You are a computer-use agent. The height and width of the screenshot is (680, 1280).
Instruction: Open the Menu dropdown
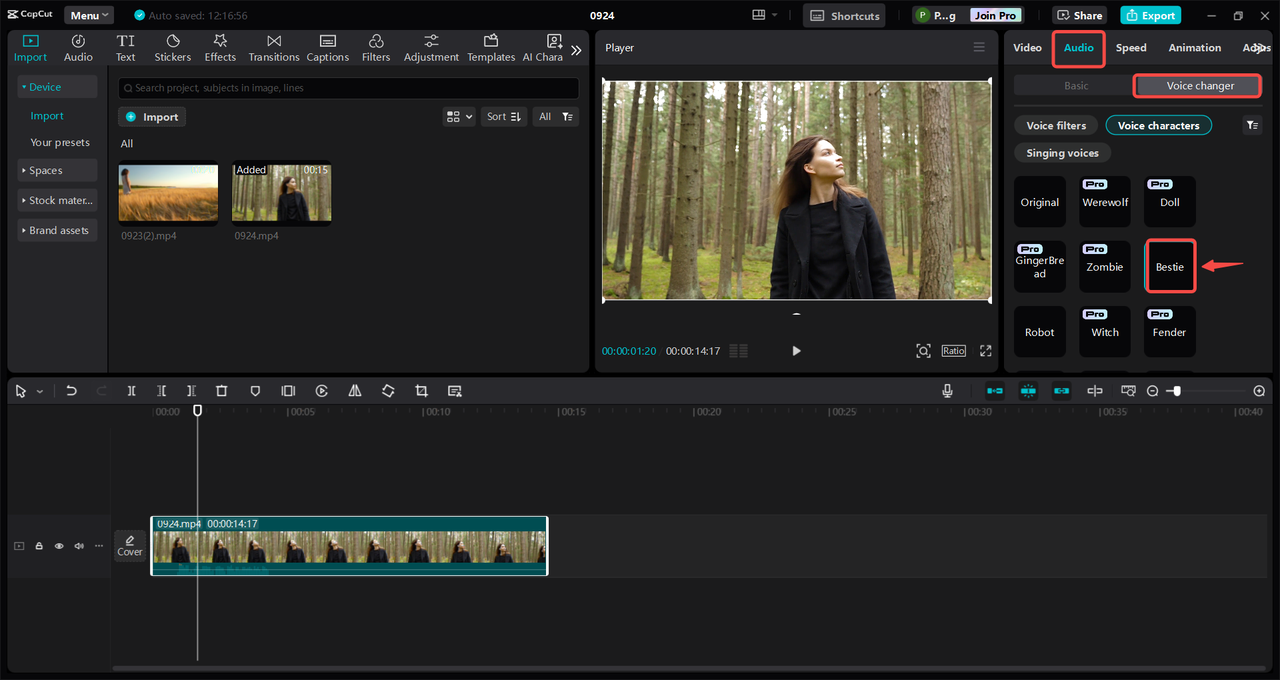pyautogui.click(x=89, y=16)
